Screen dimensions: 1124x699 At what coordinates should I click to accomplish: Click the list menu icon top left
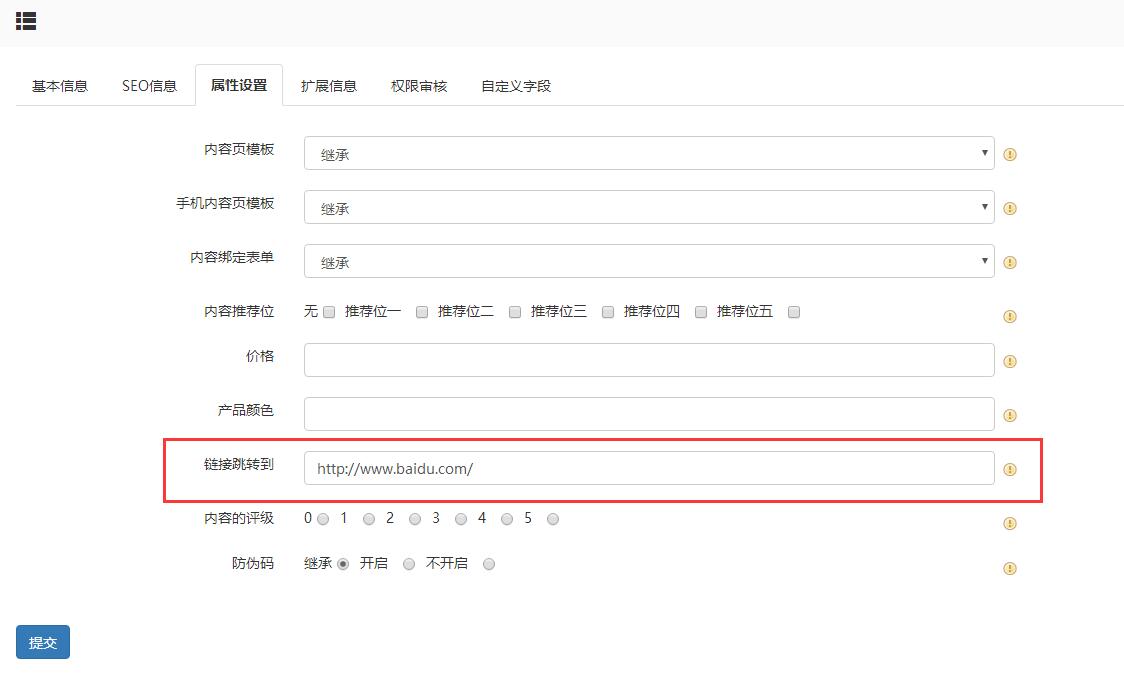pos(26,21)
